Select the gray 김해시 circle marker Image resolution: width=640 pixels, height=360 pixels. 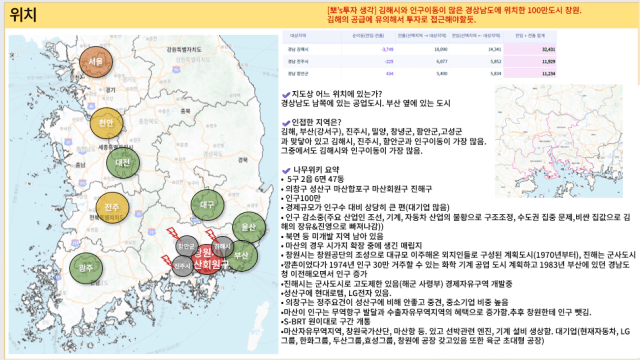[222, 247]
